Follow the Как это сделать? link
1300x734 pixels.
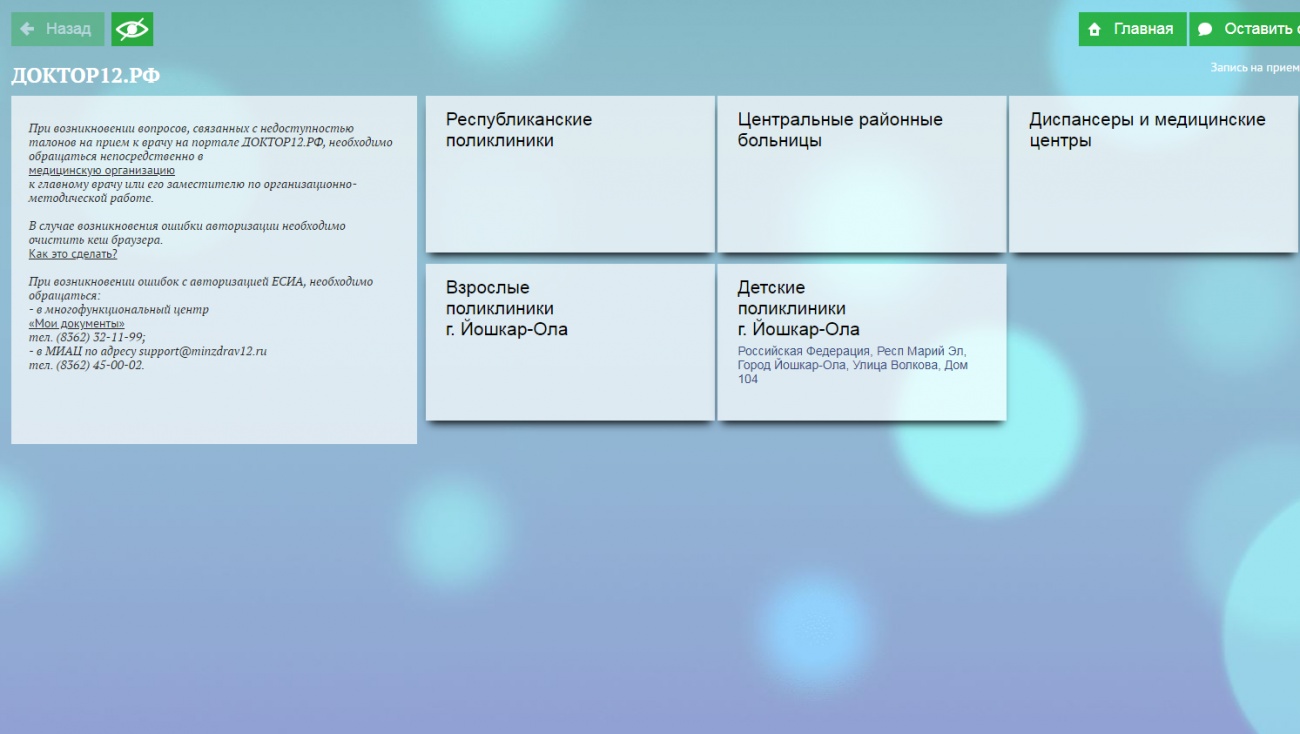73,254
